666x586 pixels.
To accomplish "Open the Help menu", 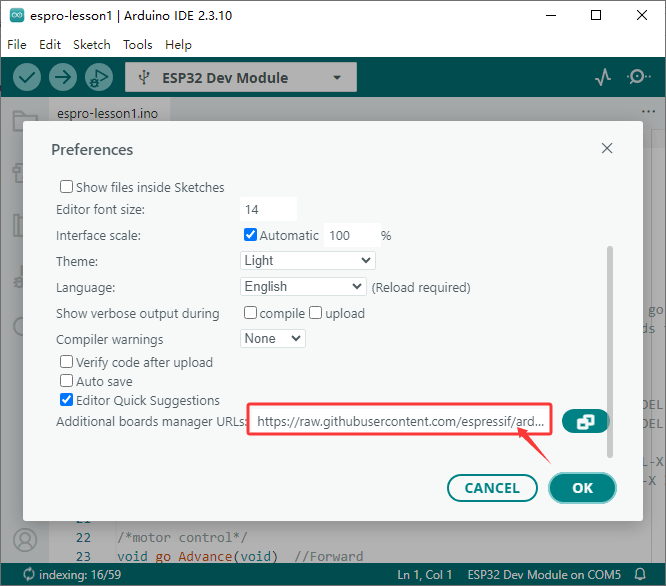I will click(x=178, y=45).
